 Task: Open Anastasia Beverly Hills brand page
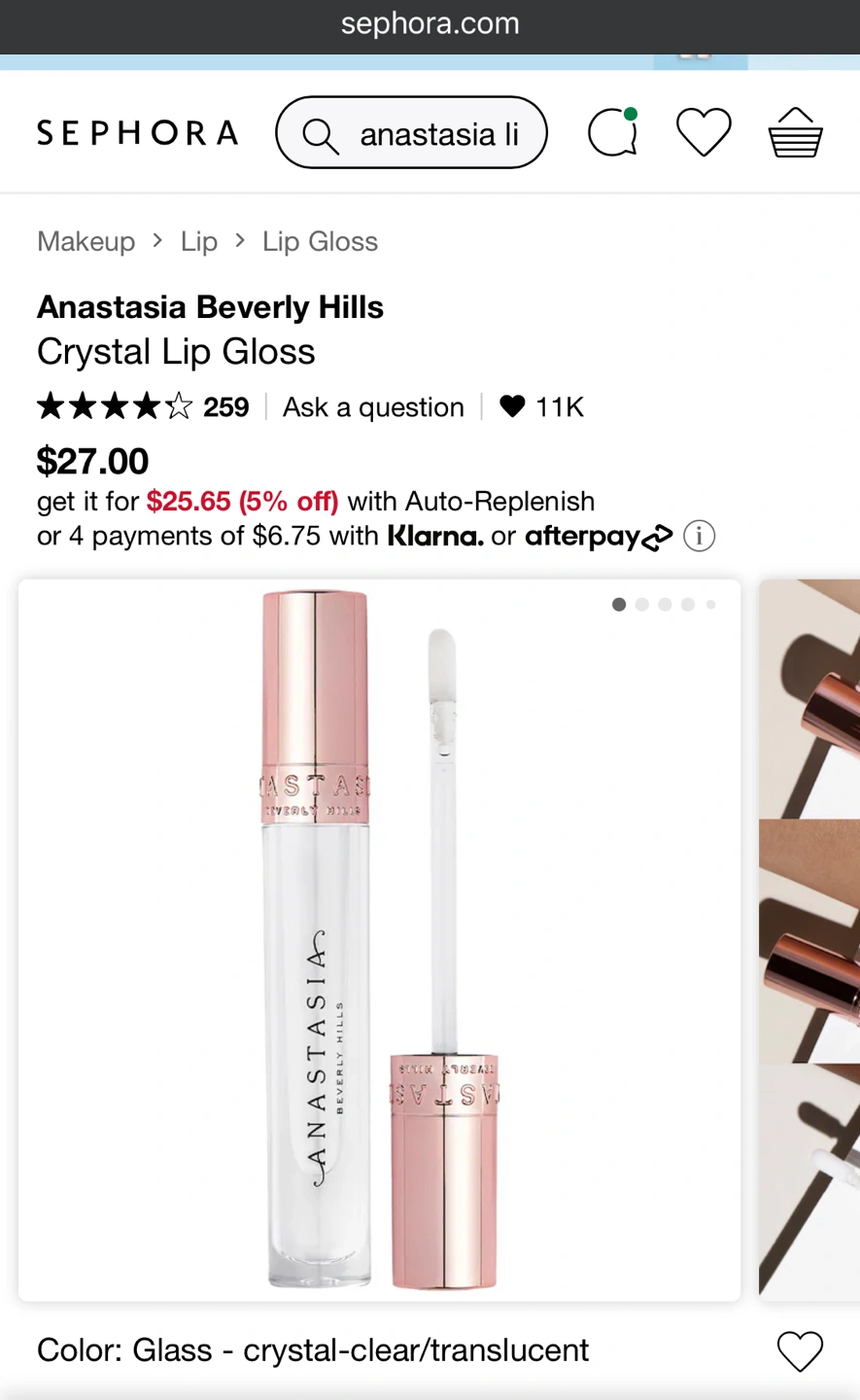210,307
